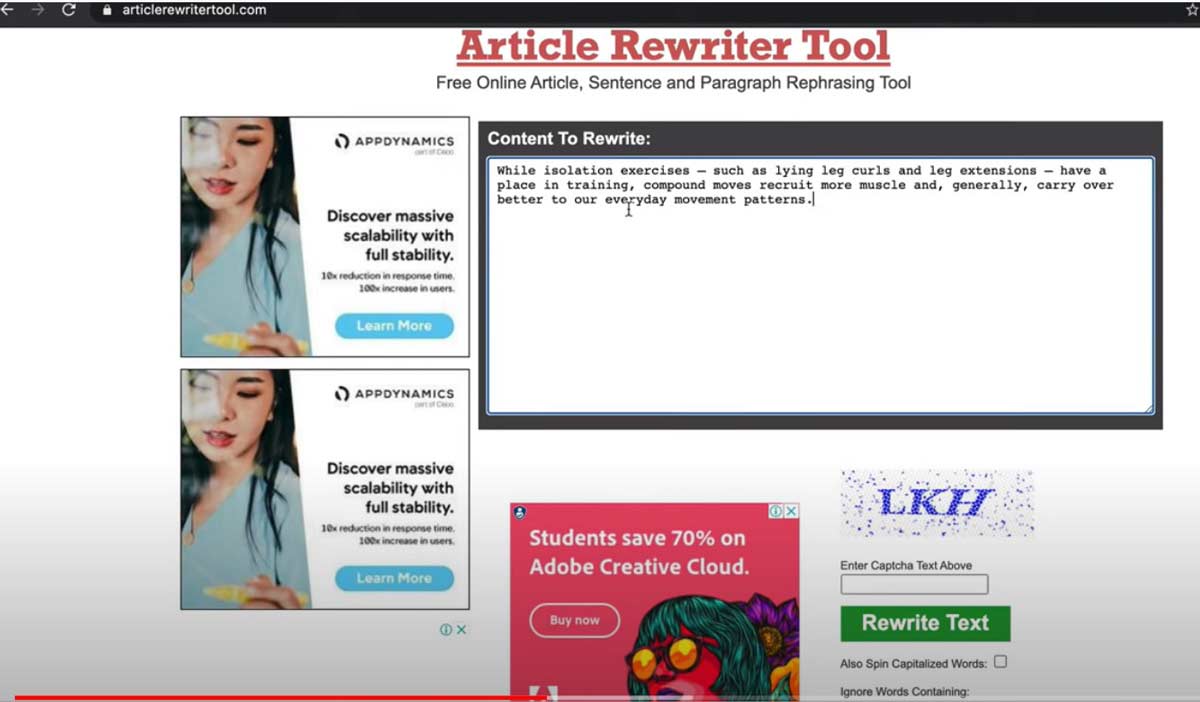
Task: Click inside the Content To Rewrite textarea
Action: click(819, 300)
